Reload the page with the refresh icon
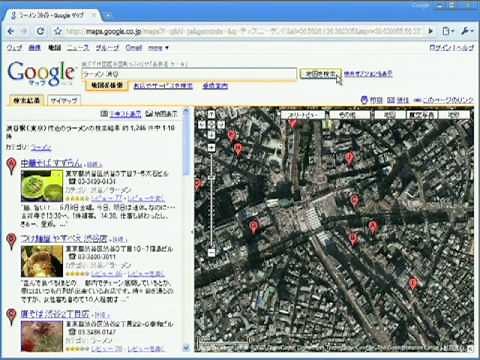This screenshot has width=480, height=360. [x=40, y=31]
